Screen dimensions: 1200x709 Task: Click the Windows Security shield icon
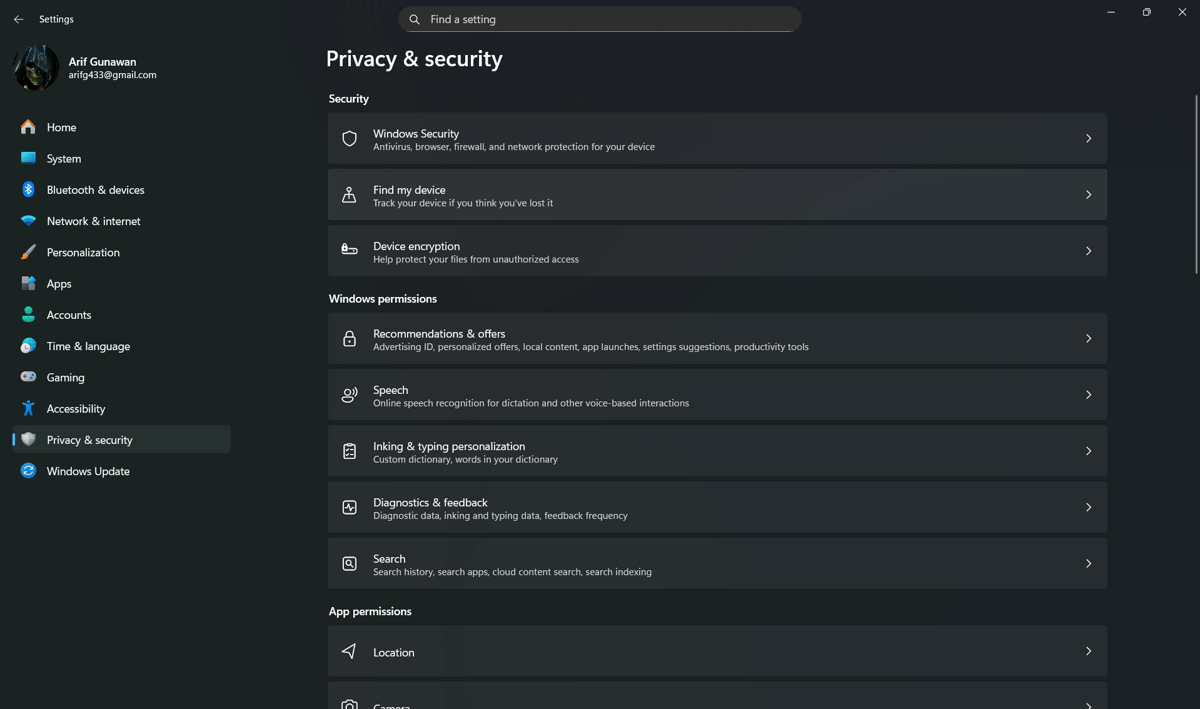pos(349,139)
